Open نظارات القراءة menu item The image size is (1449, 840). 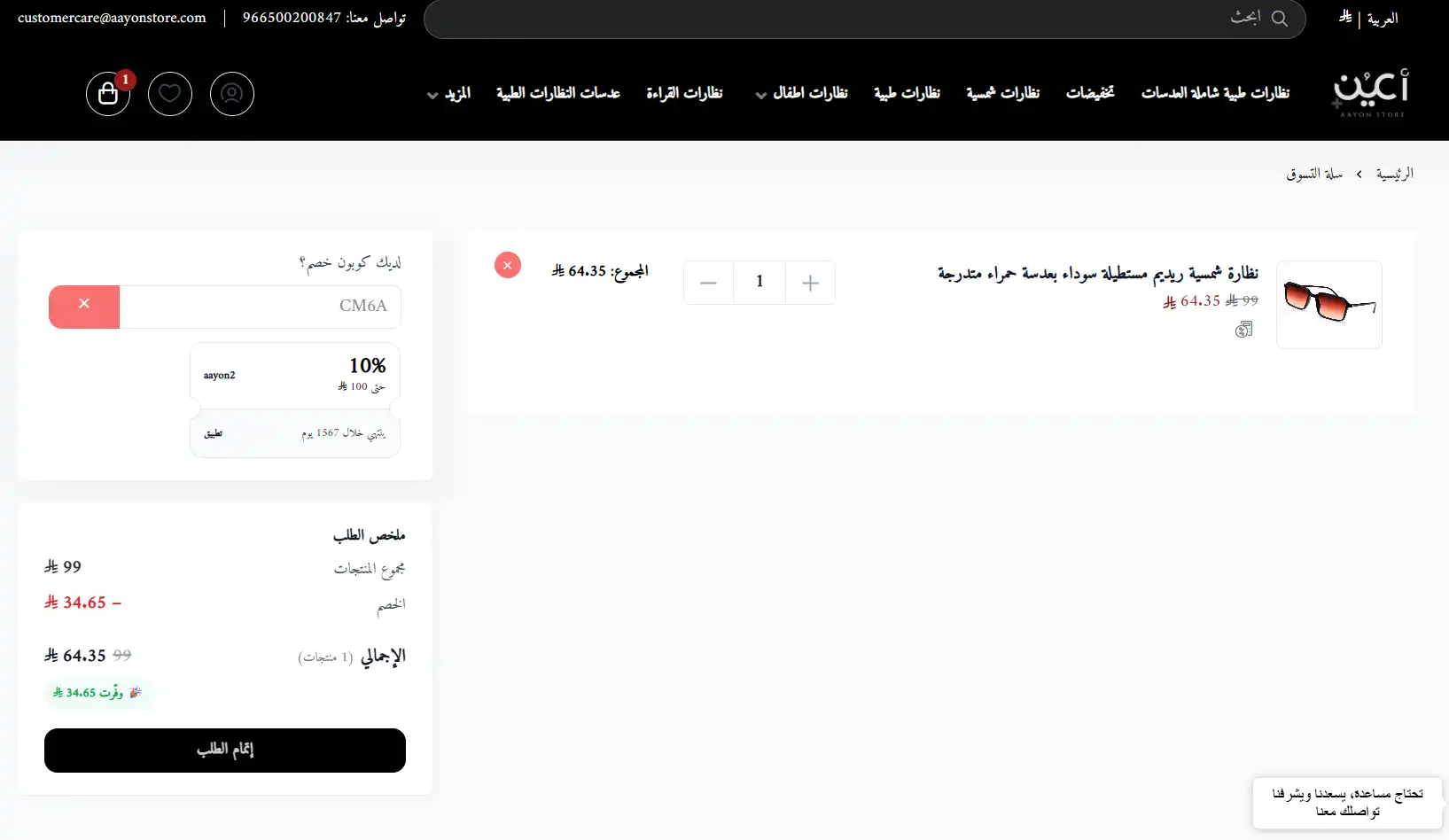684,93
